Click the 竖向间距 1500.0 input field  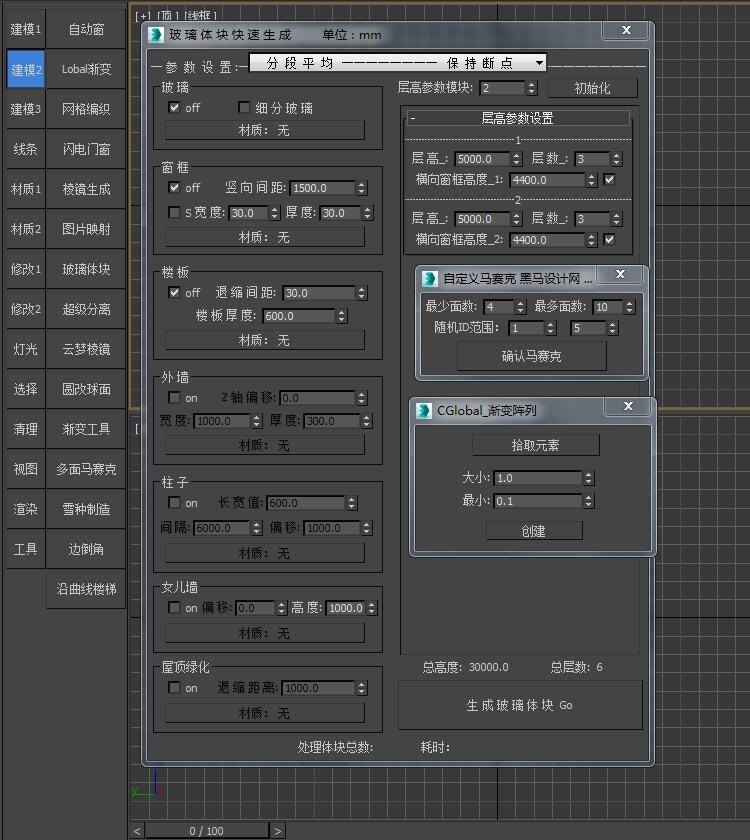(322, 188)
